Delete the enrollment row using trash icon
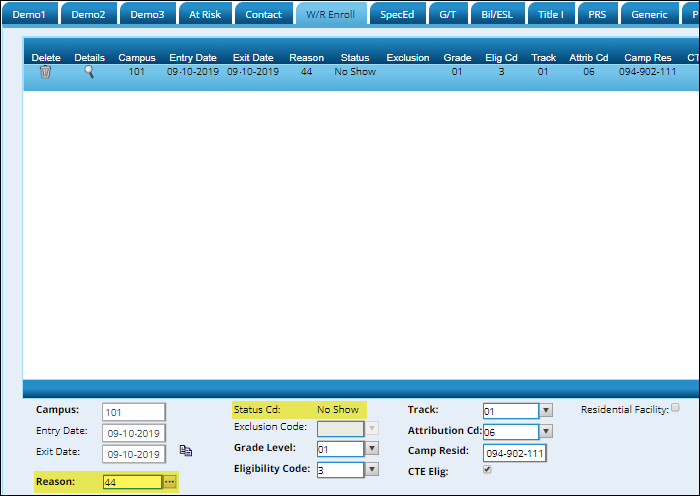 45,71
